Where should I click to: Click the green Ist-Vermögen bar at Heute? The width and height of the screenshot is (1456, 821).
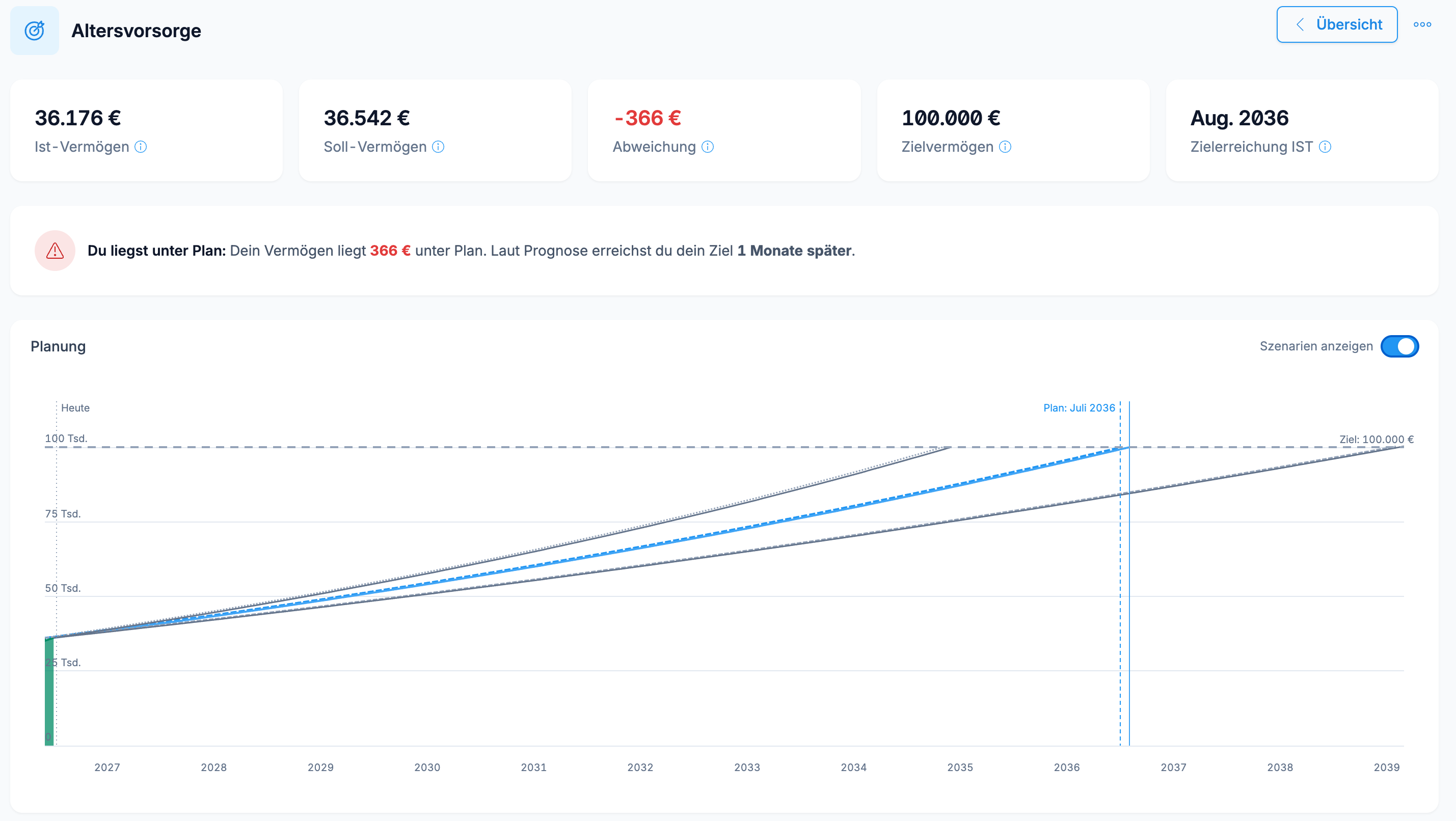(x=49, y=691)
